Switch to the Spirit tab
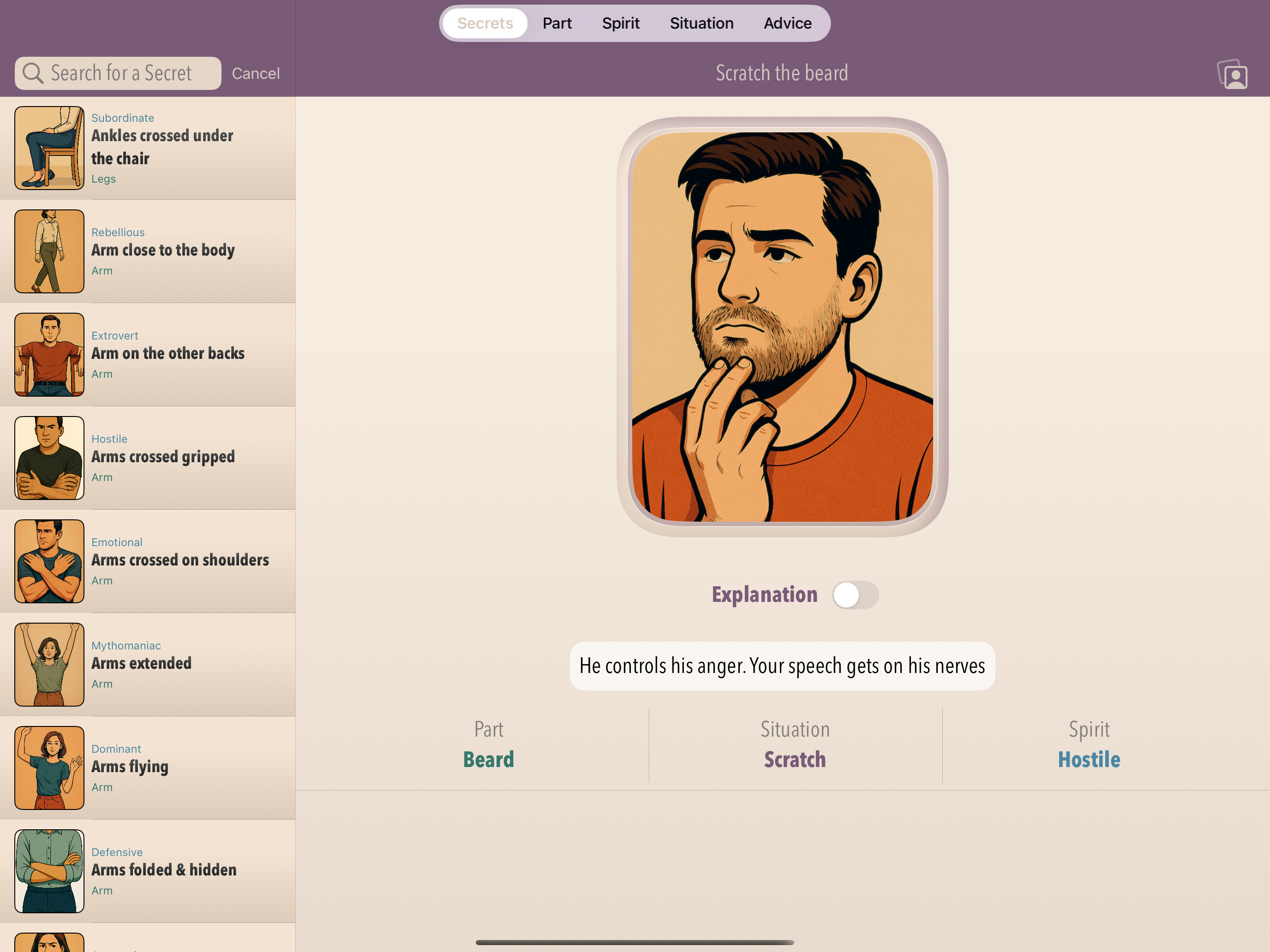This screenshot has height=952, width=1270. (621, 24)
